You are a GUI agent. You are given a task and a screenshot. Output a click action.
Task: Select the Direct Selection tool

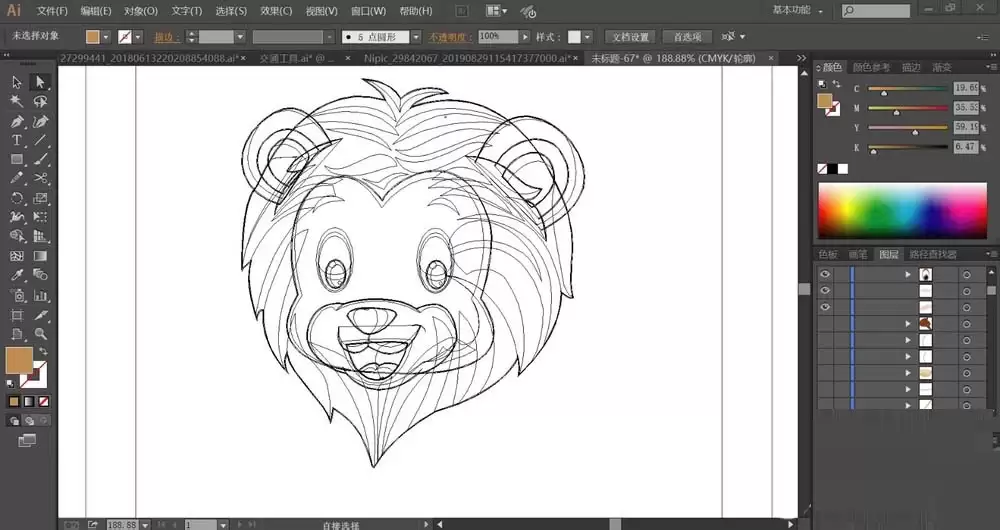point(40,82)
